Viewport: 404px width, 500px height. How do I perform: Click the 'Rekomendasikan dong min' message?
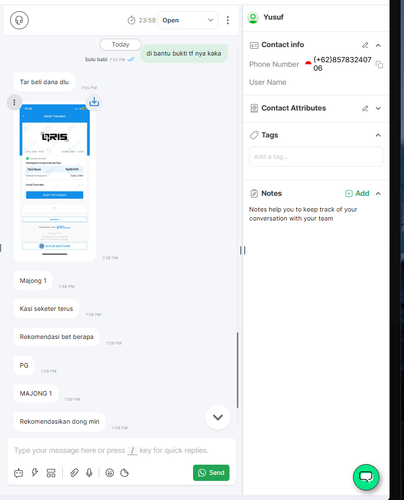pos(59,422)
